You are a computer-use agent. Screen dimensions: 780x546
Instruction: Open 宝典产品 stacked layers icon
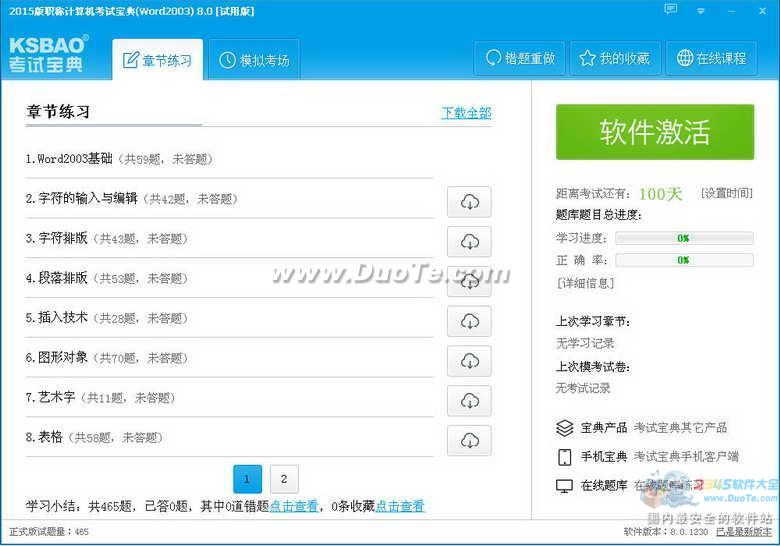pos(565,428)
